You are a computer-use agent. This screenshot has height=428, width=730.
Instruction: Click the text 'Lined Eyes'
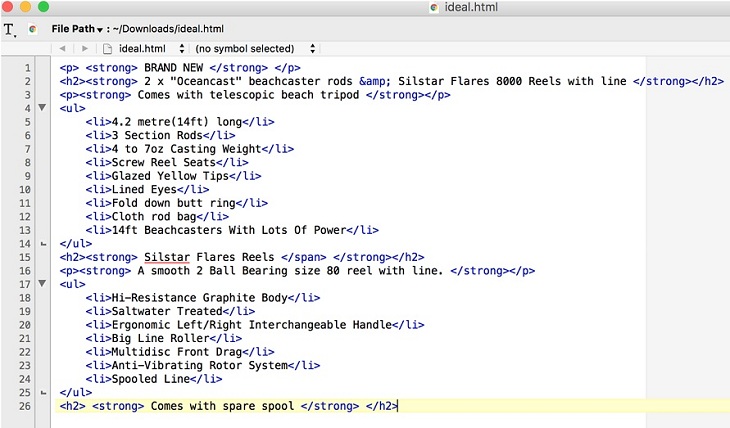(144, 190)
